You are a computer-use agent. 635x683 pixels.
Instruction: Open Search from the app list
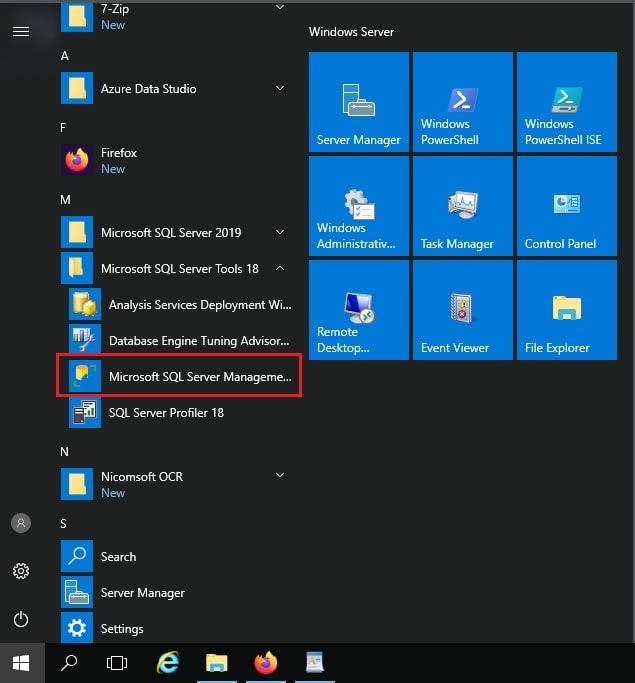174,556
